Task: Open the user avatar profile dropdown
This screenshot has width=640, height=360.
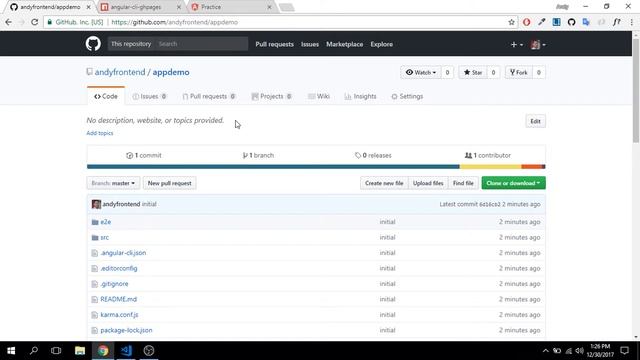Action: [538, 44]
